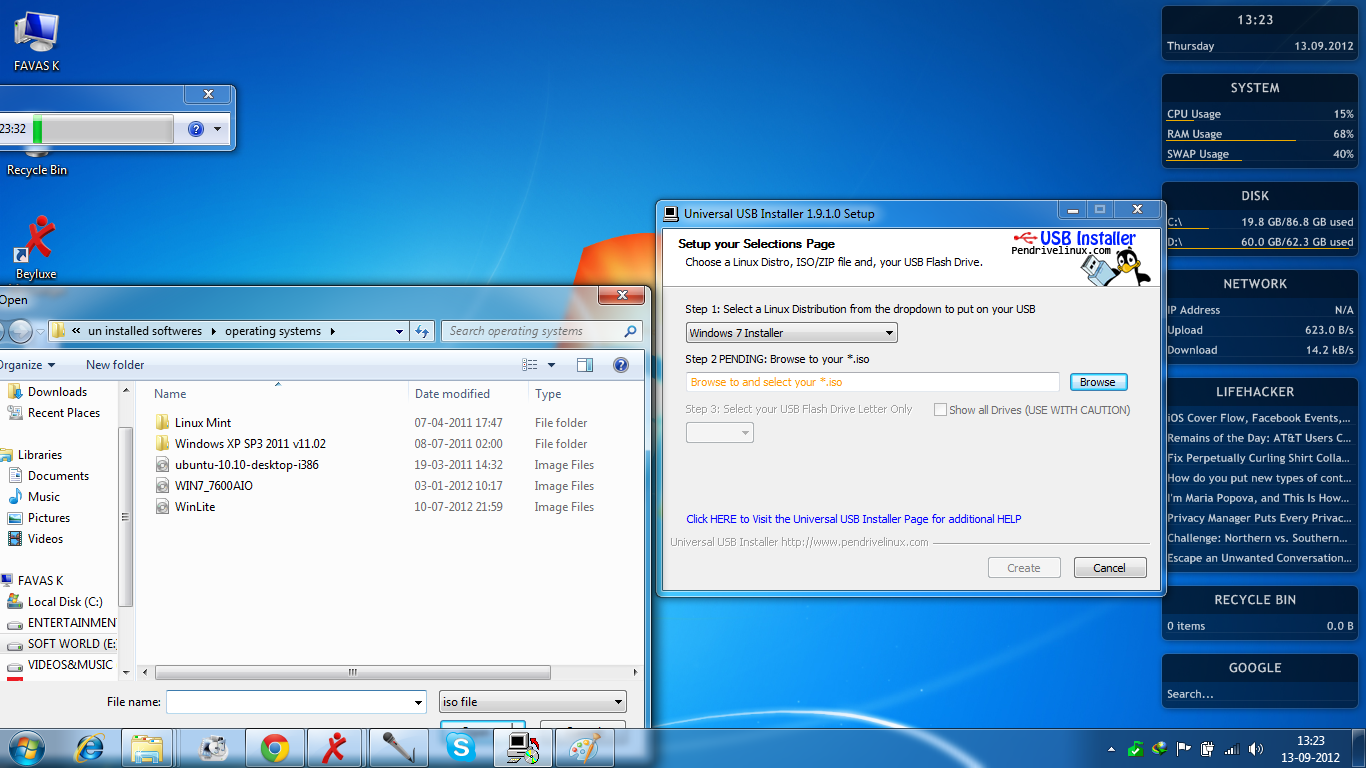Open Windows Explorer from the taskbar
The height and width of the screenshot is (768, 1366).
click(x=147, y=747)
